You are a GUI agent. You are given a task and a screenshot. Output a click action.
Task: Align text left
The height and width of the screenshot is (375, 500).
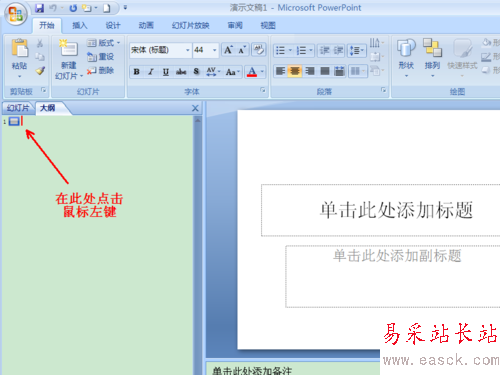click(280, 71)
